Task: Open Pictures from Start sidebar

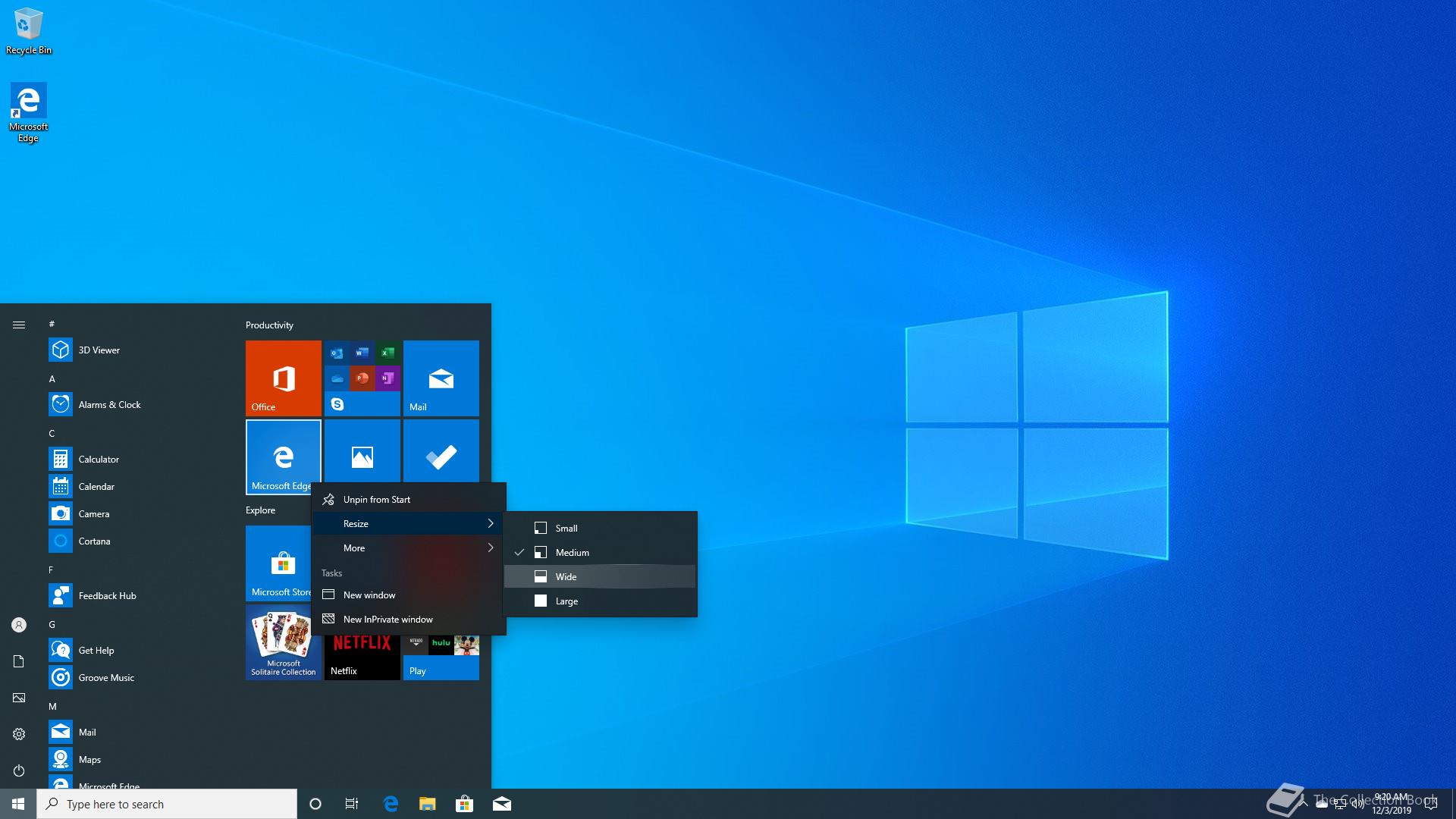Action: (x=19, y=698)
